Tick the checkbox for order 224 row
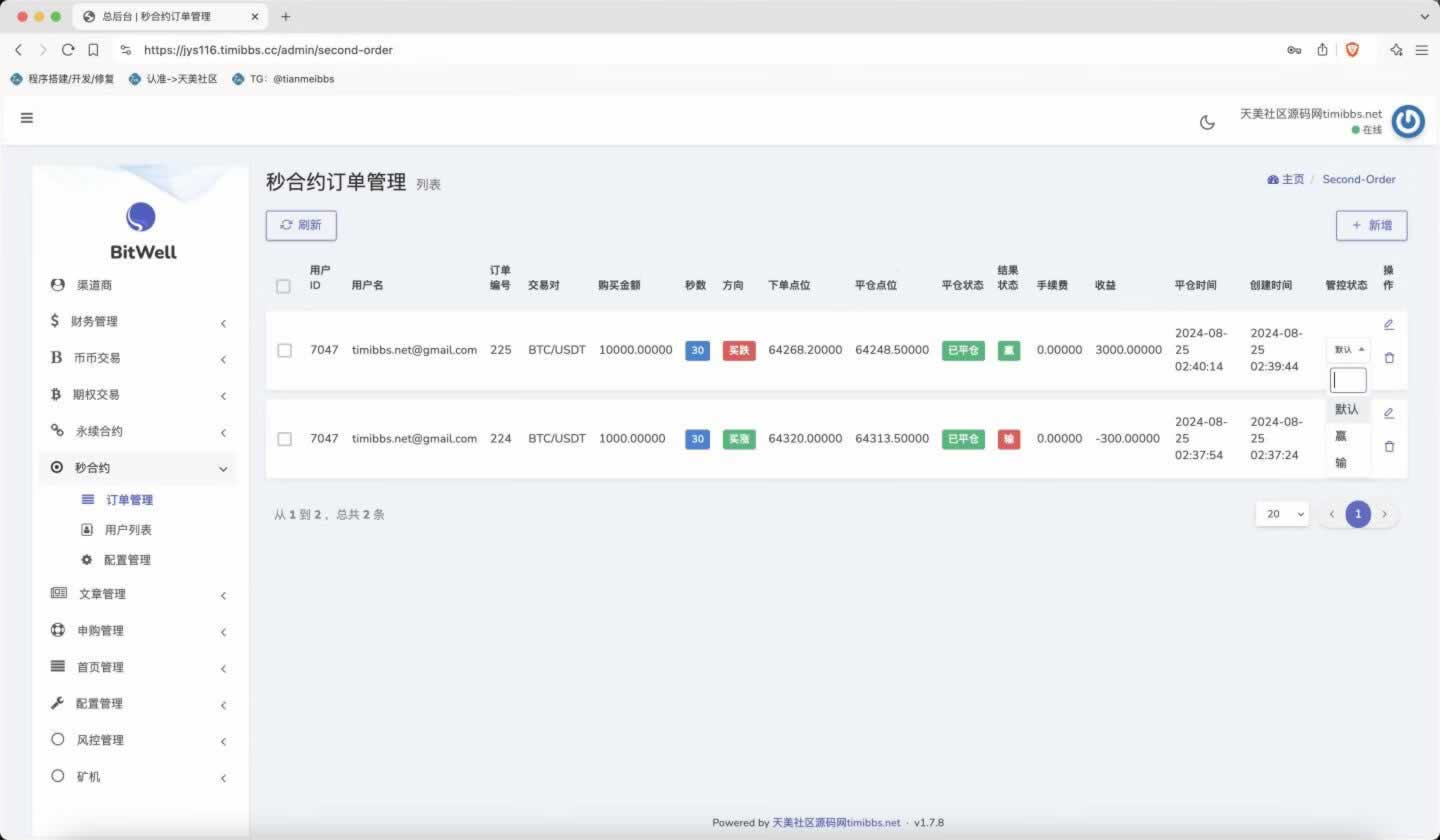 285,439
